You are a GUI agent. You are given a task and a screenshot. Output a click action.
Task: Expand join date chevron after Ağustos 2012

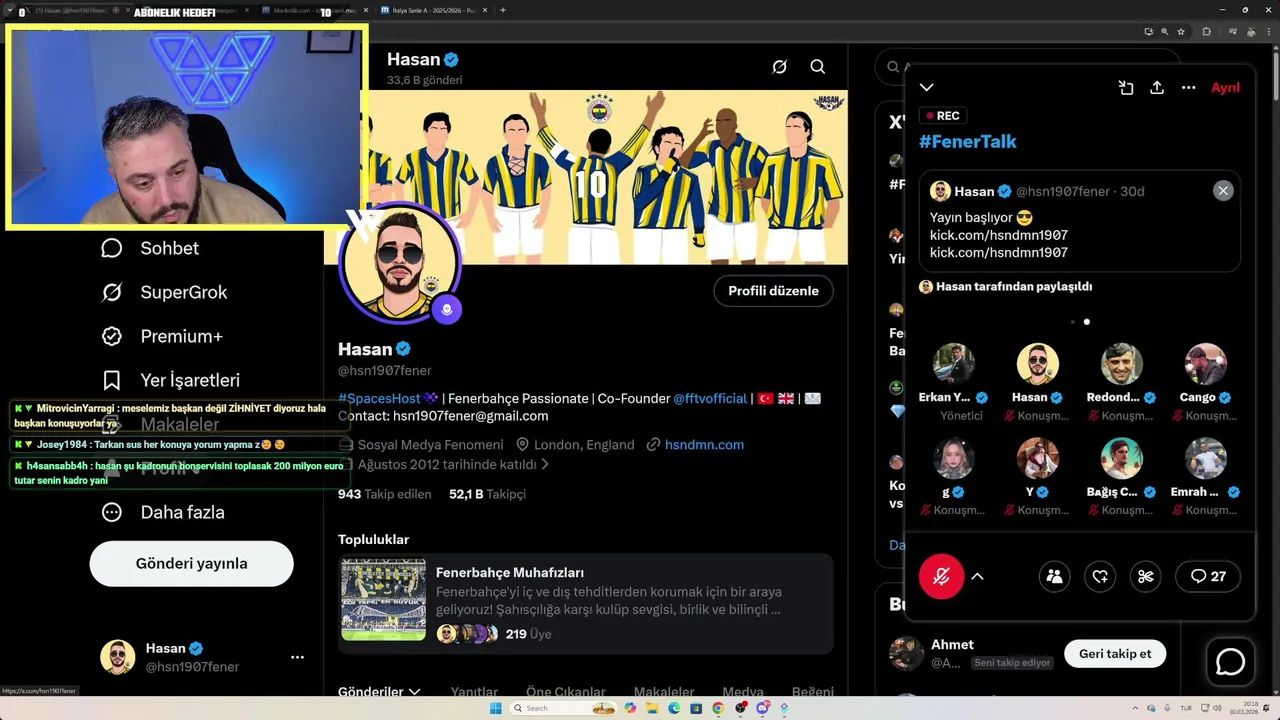[x=545, y=464]
